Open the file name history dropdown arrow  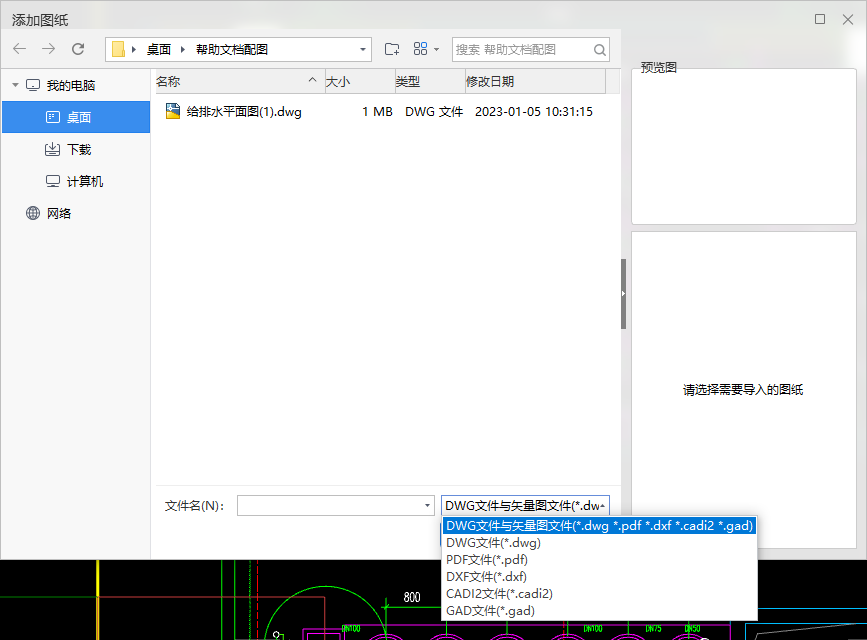click(x=428, y=506)
